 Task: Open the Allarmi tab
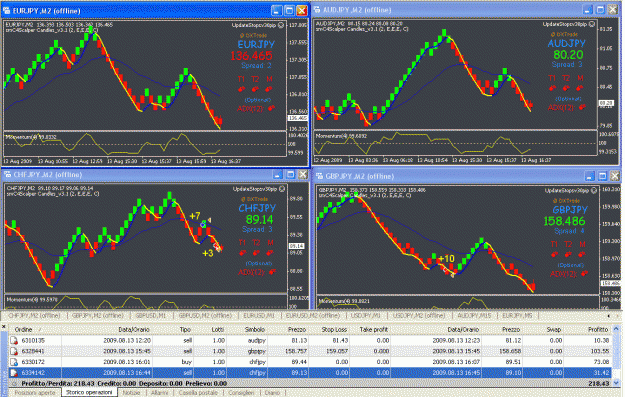click(x=159, y=393)
